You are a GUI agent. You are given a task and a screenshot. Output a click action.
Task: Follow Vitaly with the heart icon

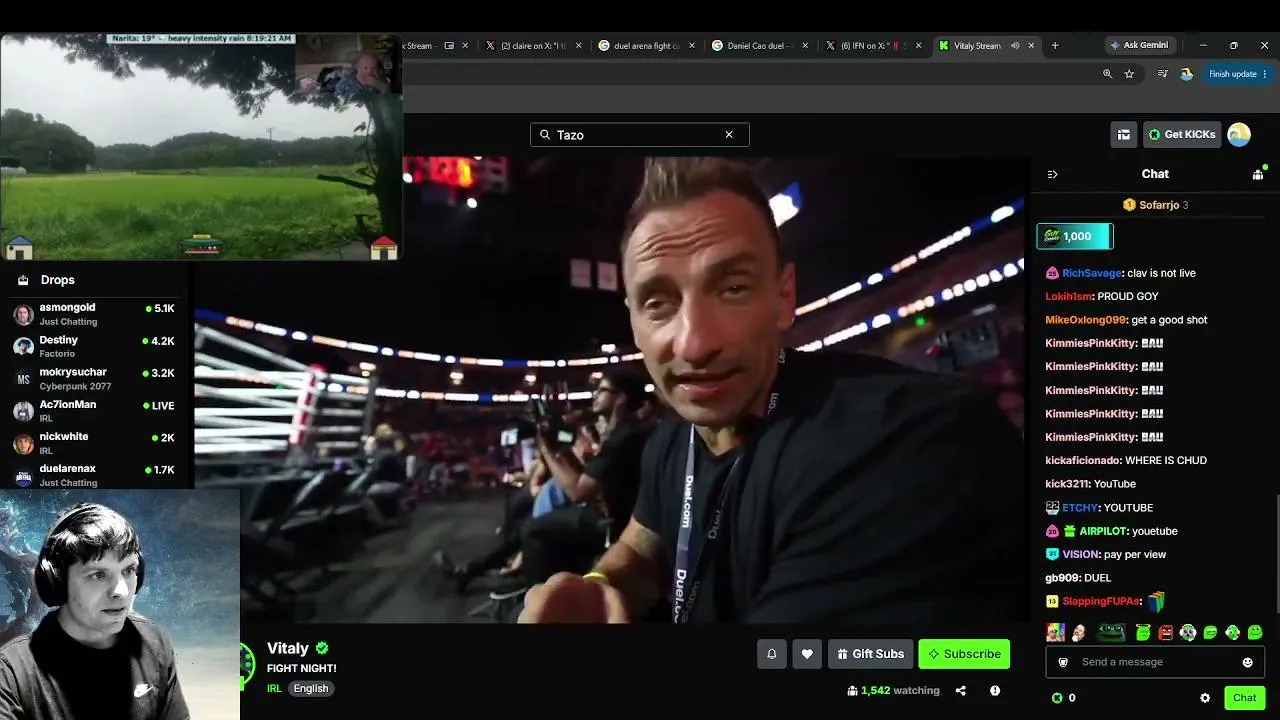pyautogui.click(x=807, y=654)
